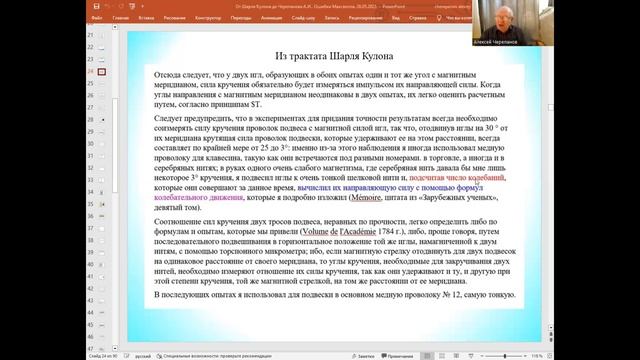The image size is (640, 360).
Task: Click the underlined word 'Mémoire' in text
Action: coord(366,198)
